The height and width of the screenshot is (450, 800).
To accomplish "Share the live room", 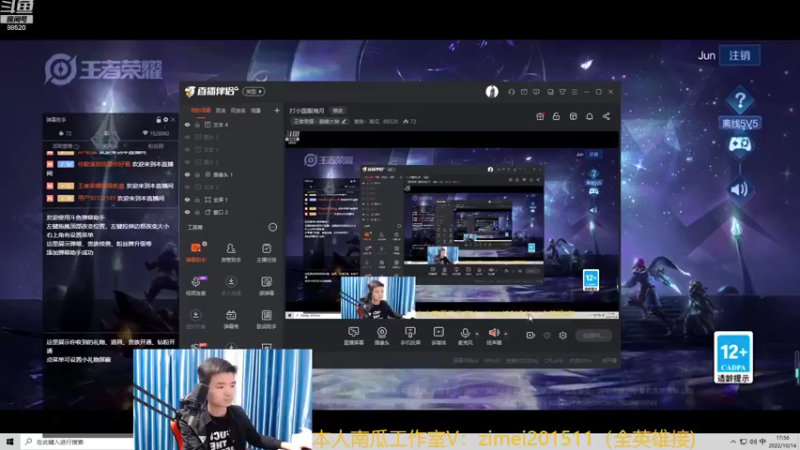I will (x=606, y=116).
